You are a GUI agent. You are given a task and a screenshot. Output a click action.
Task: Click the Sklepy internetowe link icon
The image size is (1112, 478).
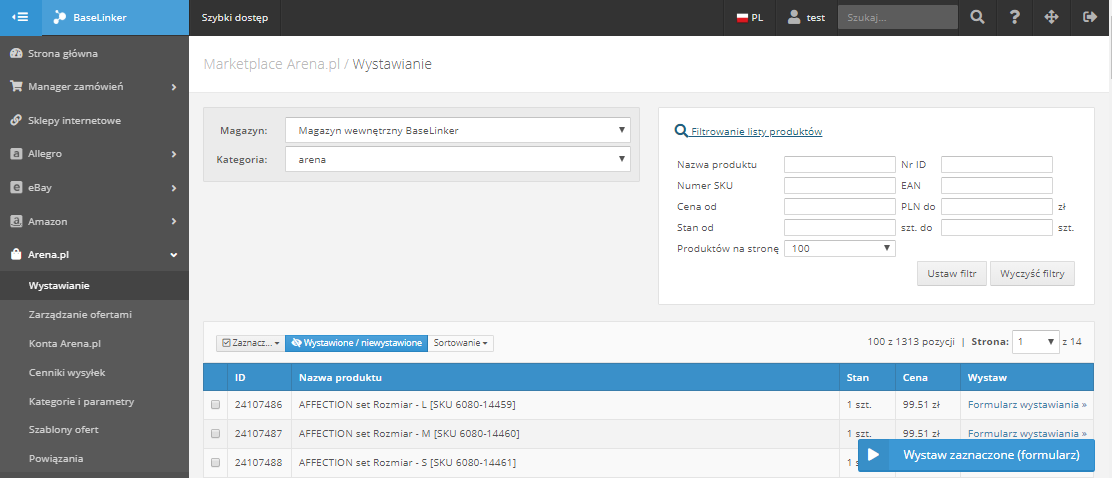[x=16, y=121]
